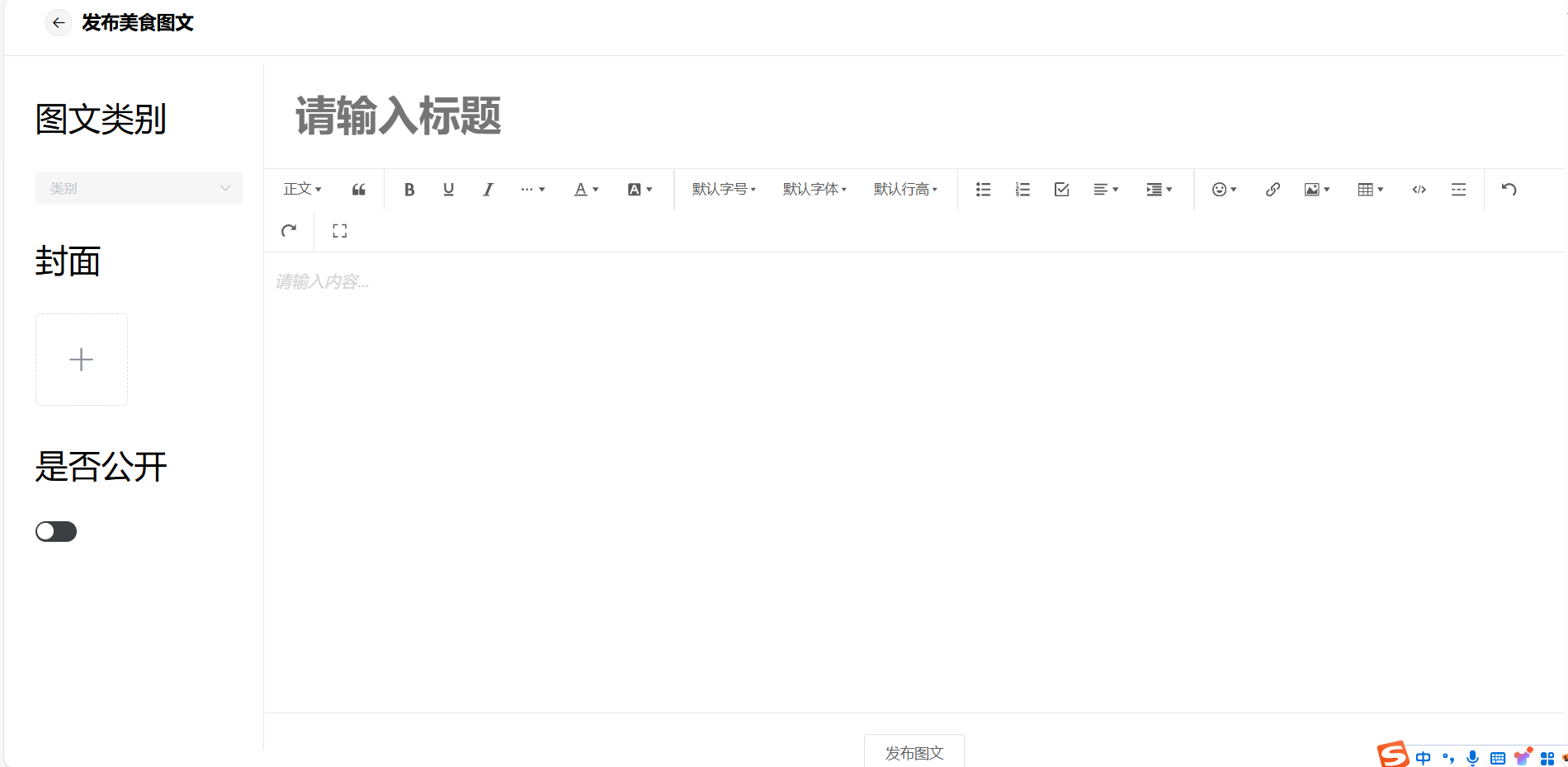Insert a numbered list
This screenshot has width=1568, height=767.
pyautogui.click(x=1023, y=190)
